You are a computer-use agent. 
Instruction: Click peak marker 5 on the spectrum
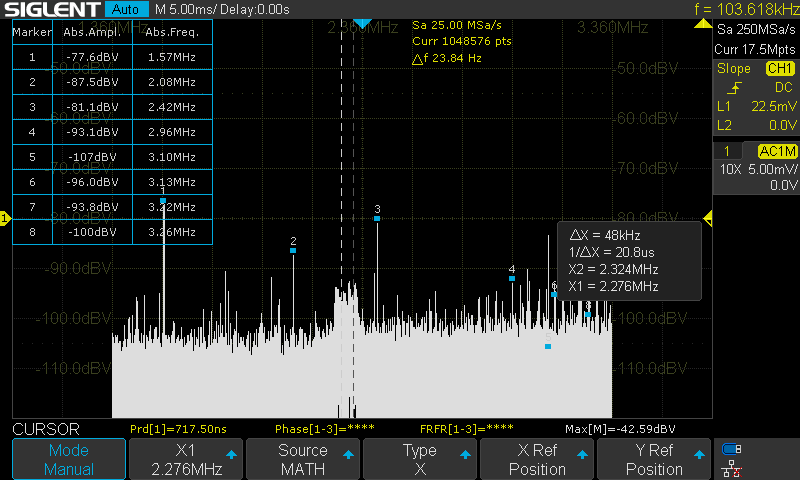pos(548,346)
